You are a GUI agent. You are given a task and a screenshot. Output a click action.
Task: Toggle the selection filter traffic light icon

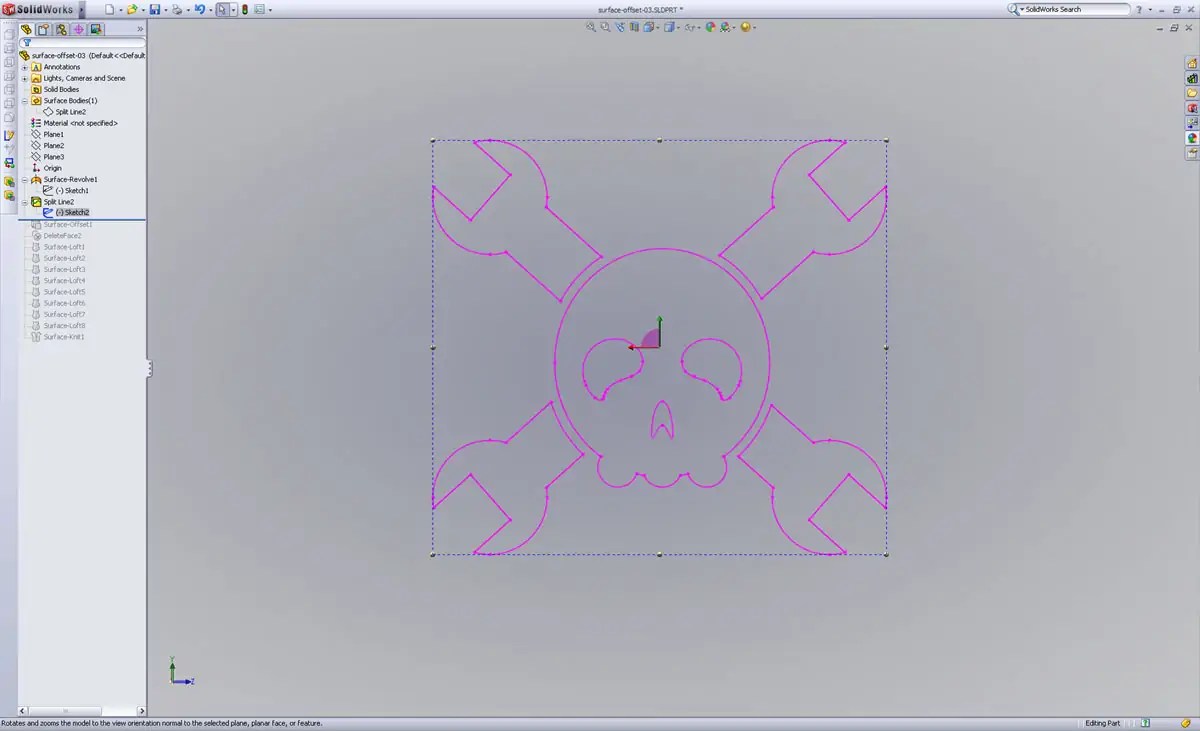point(245,9)
